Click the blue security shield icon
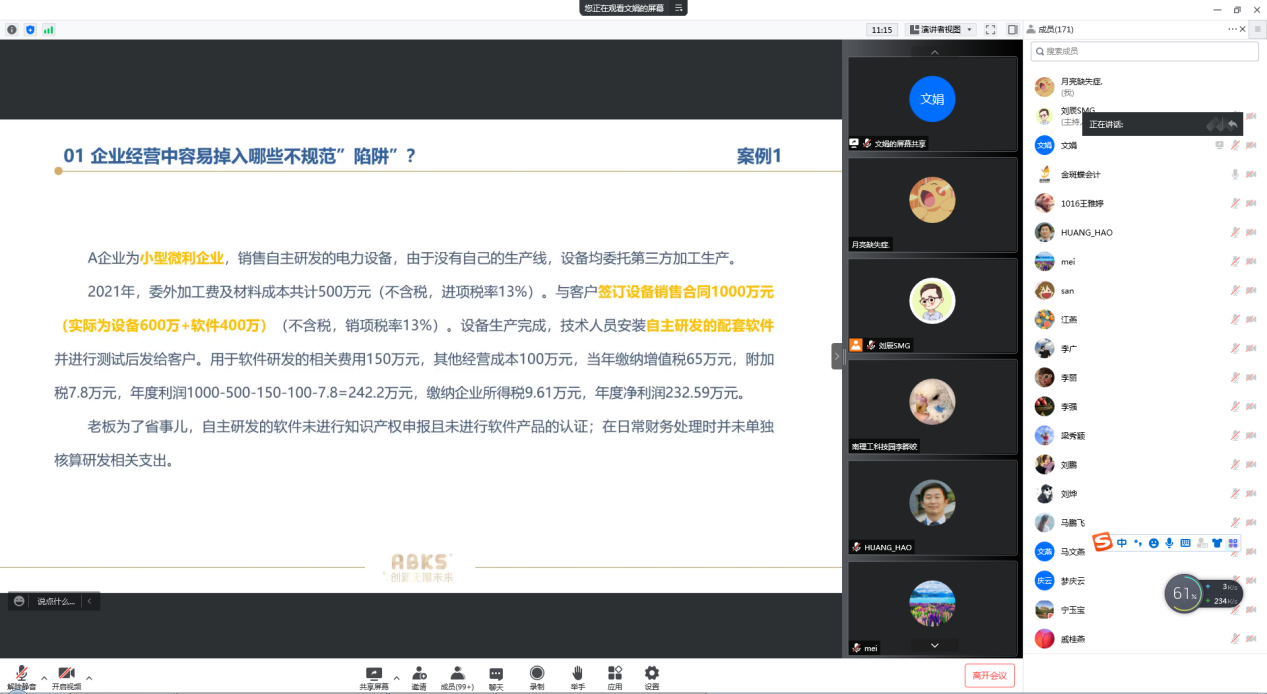1267x694 pixels. tap(30, 30)
